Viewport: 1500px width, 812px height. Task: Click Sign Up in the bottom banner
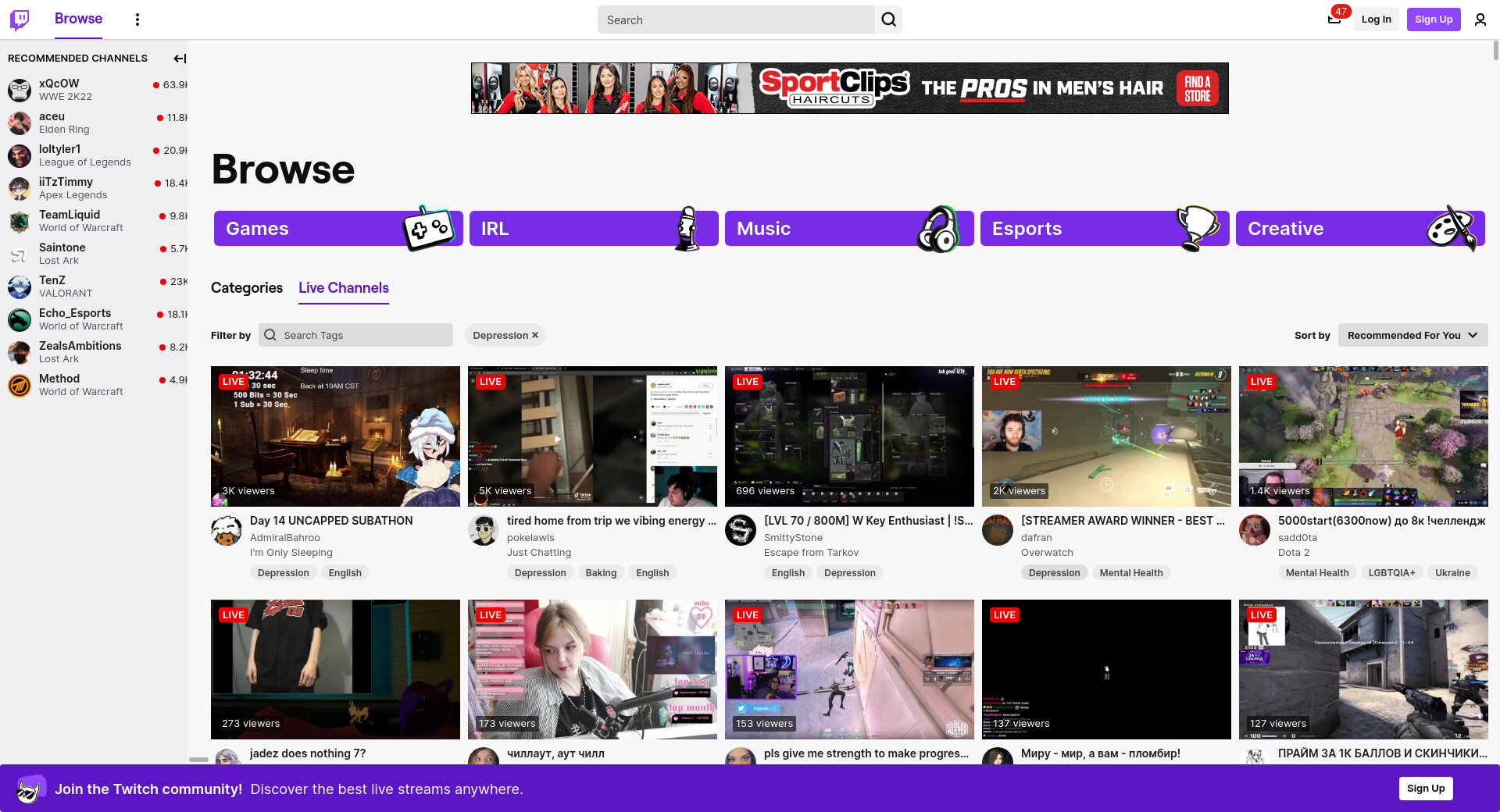pyautogui.click(x=1425, y=789)
